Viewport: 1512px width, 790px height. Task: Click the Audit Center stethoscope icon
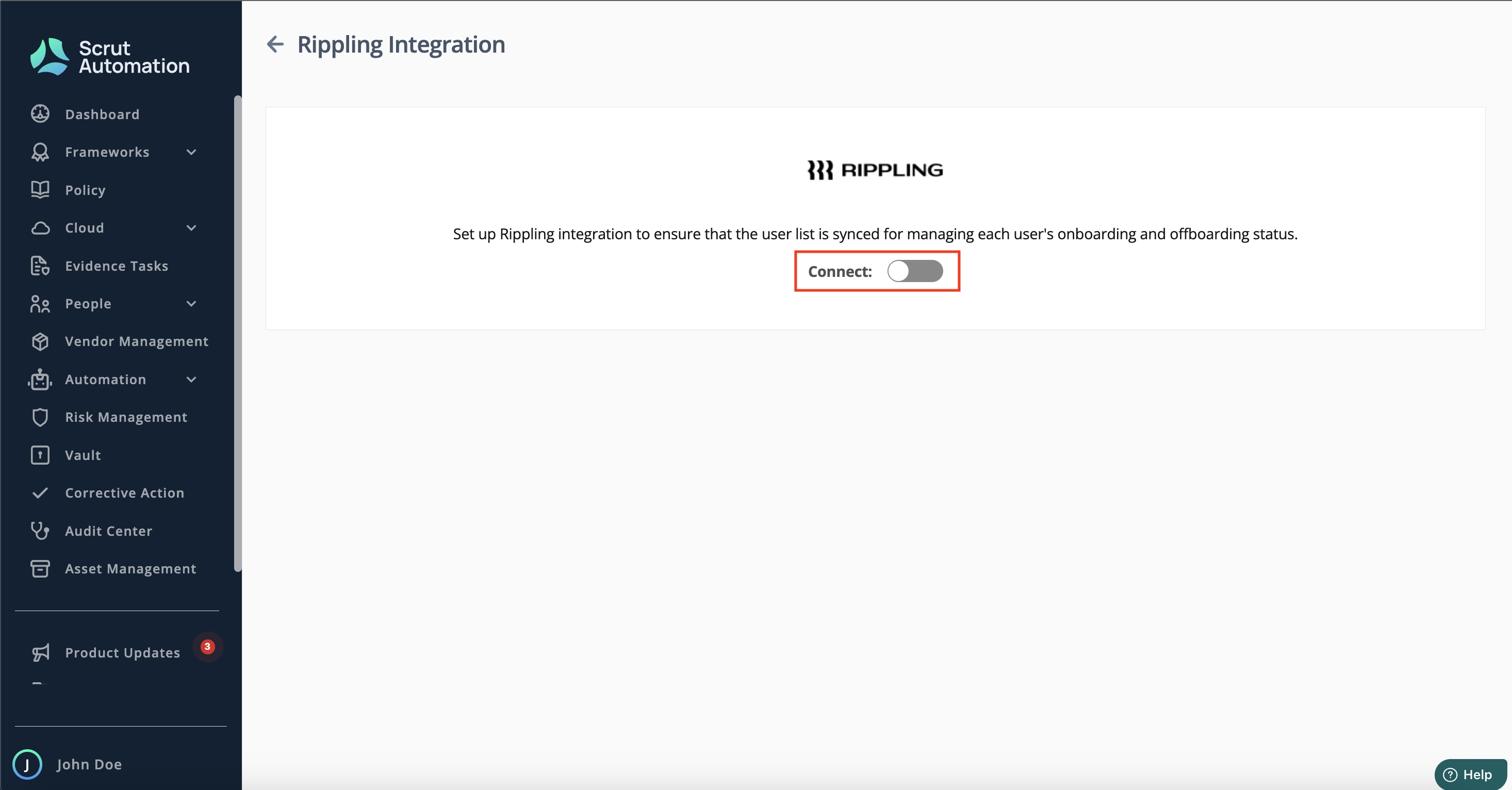[40, 531]
